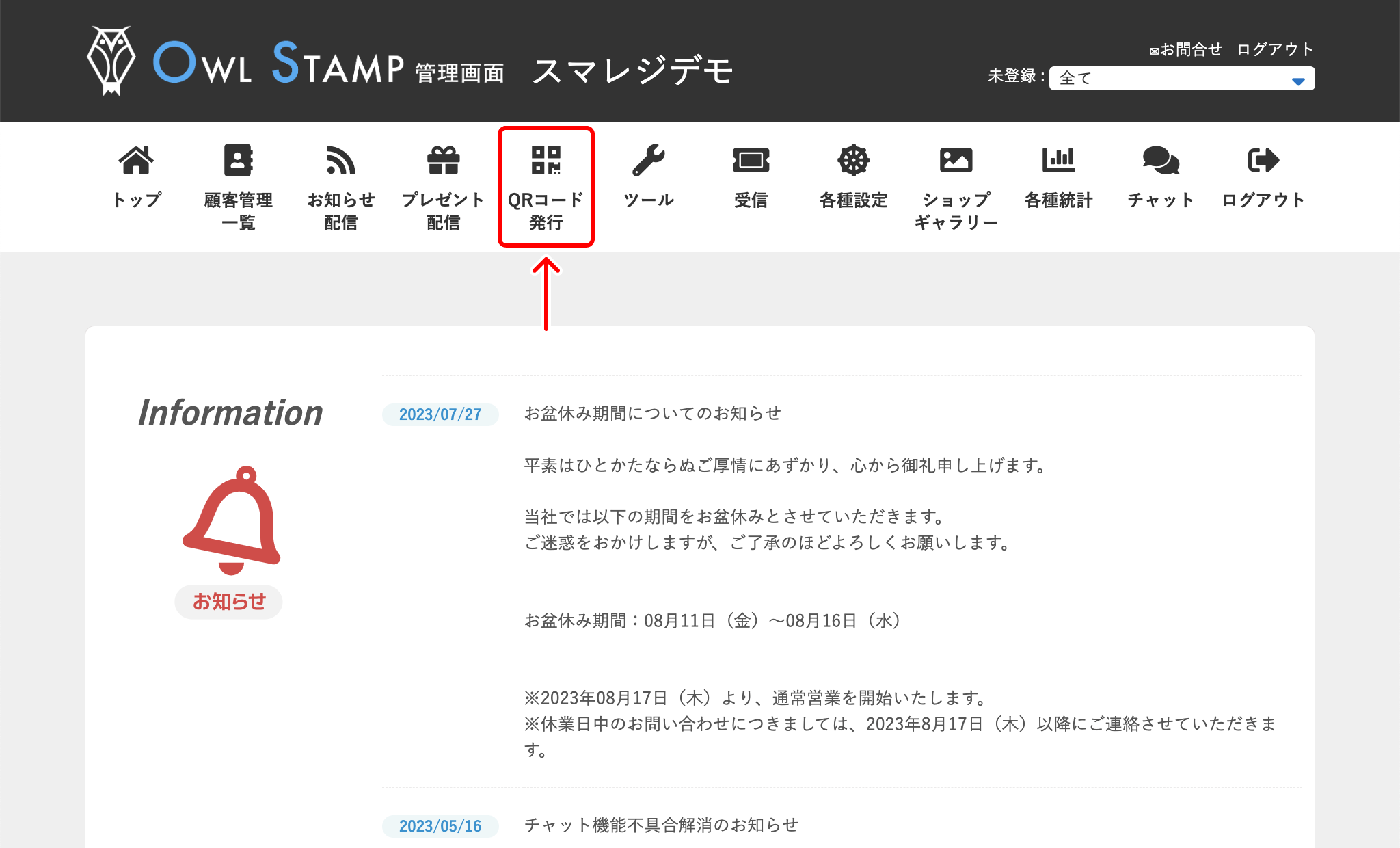Screen dimensions: 1400x848
Task: Click the 2023/05/16 date badge
Action: 440,826
